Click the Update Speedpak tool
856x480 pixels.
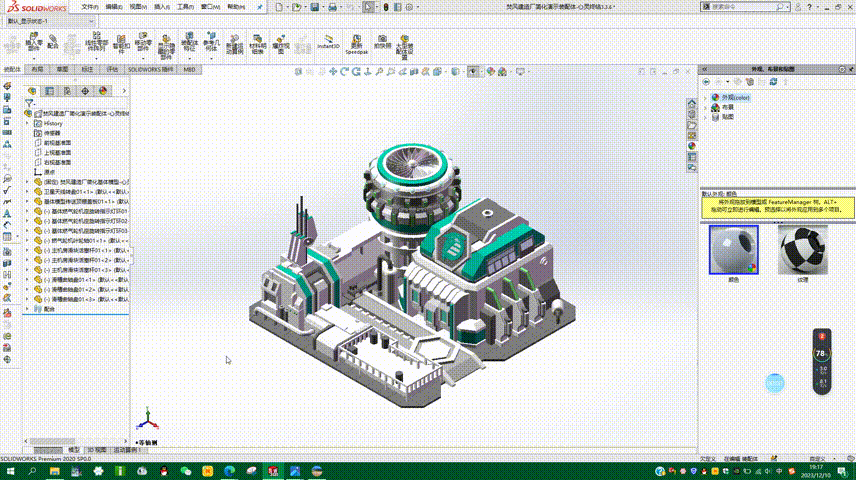coord(356,45)
